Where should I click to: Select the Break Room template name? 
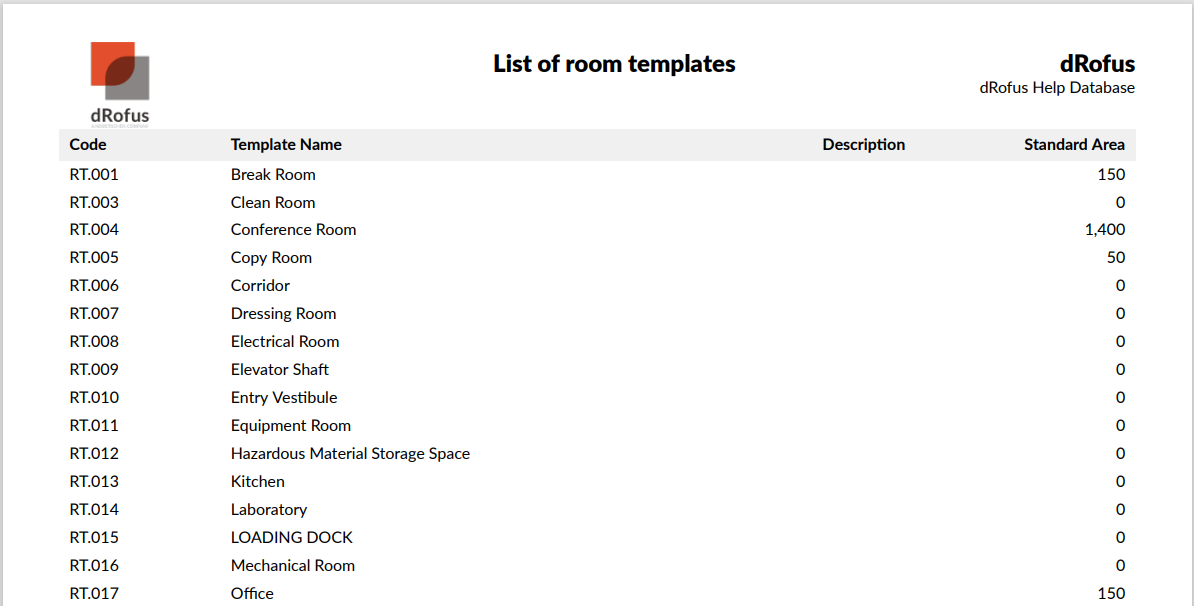[273, 174]
